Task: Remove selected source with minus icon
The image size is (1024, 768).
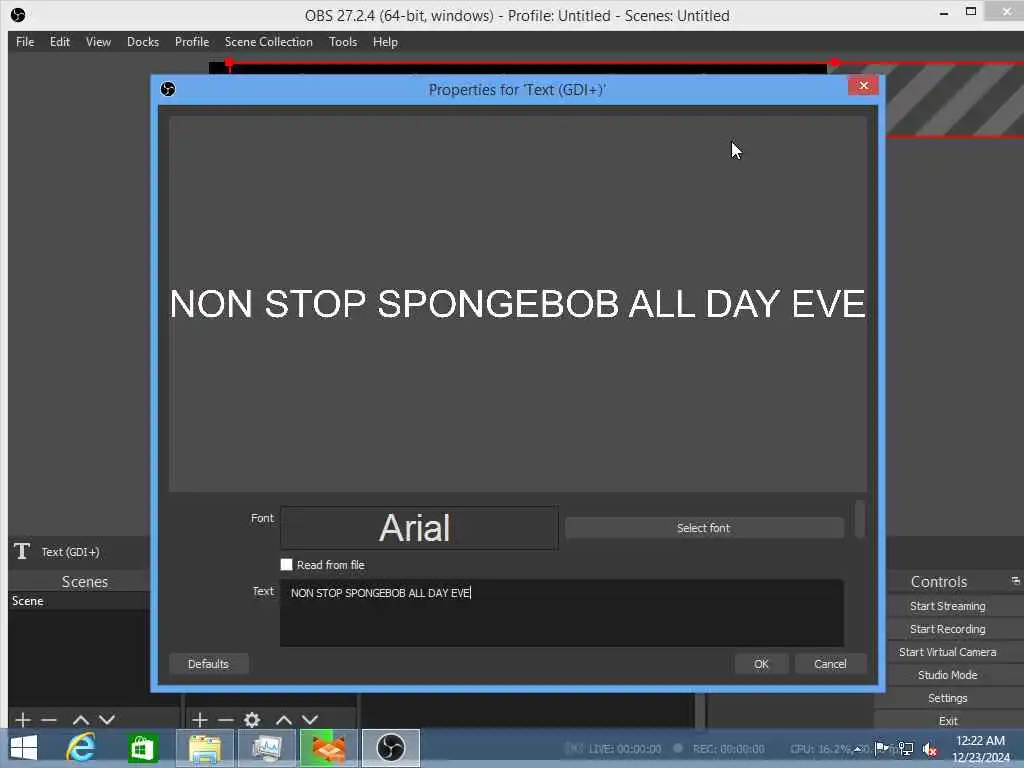Action: point(226,720)
